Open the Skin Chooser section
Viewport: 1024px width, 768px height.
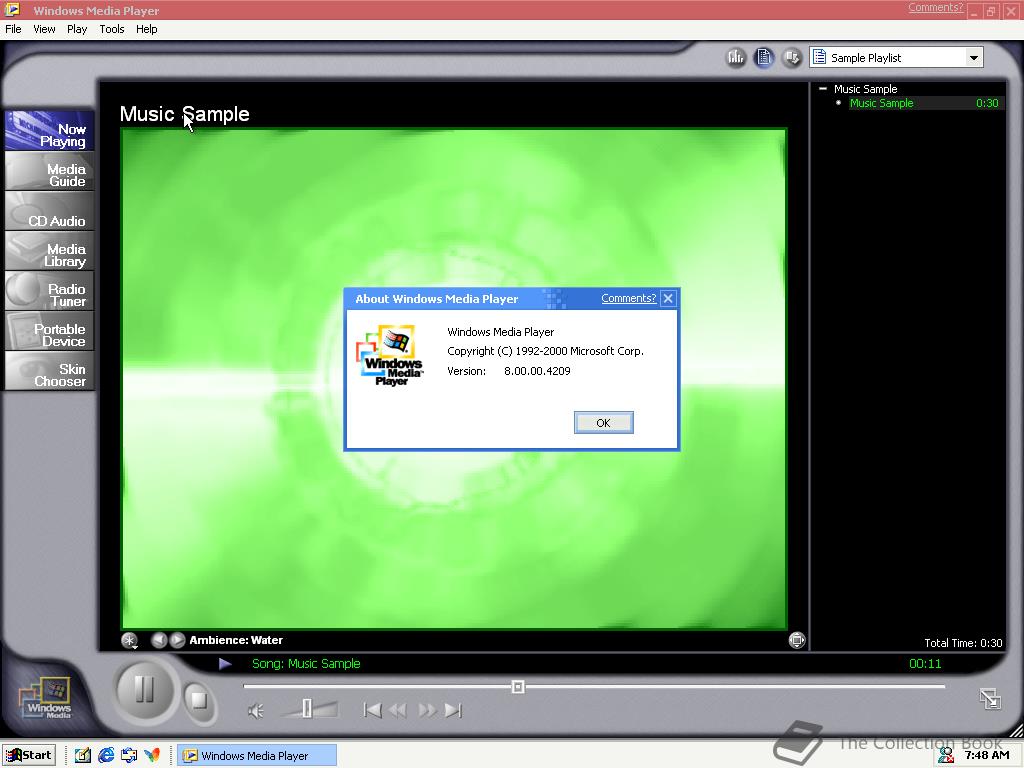pos(50,371)
